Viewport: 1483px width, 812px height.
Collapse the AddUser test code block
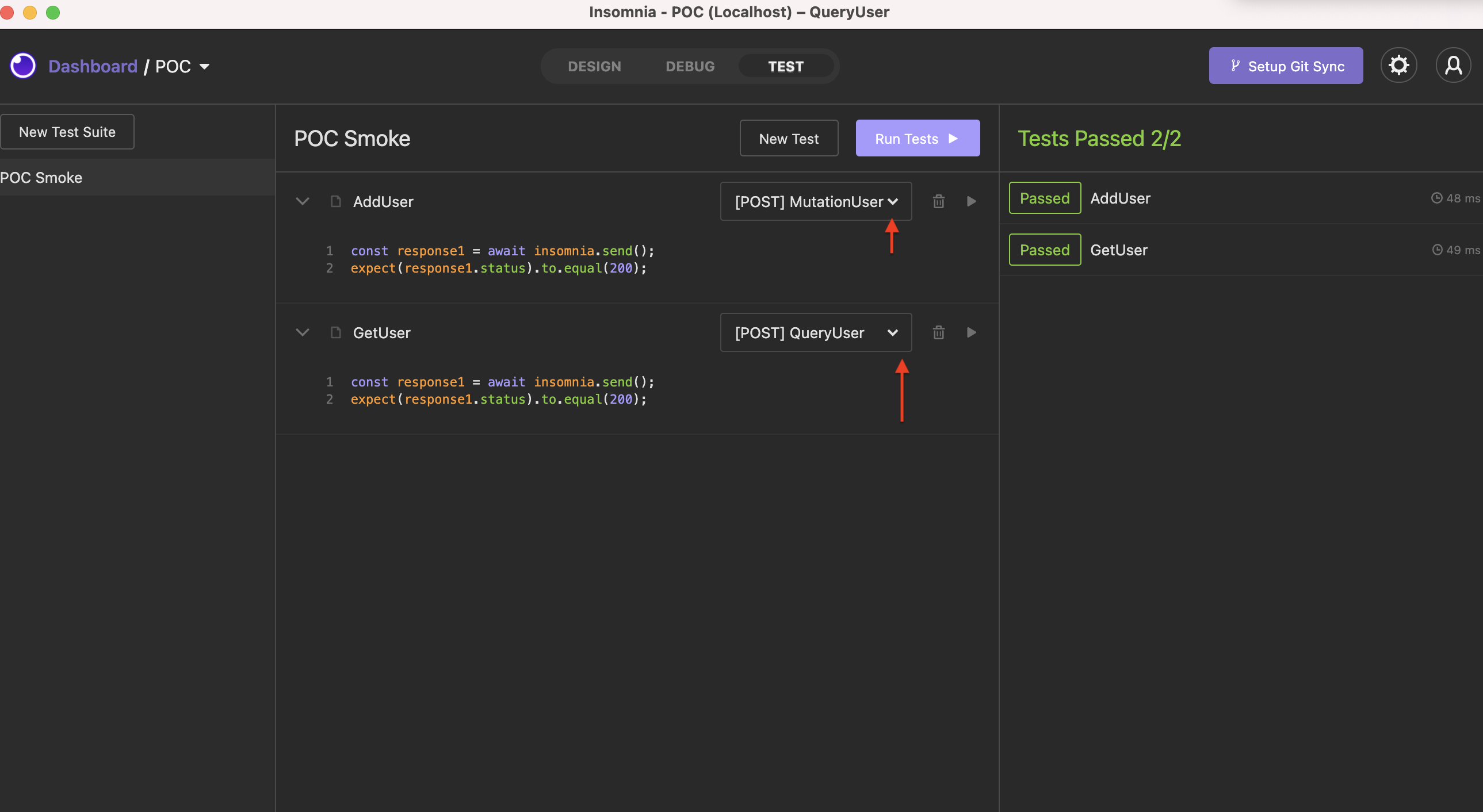(303, 201)
